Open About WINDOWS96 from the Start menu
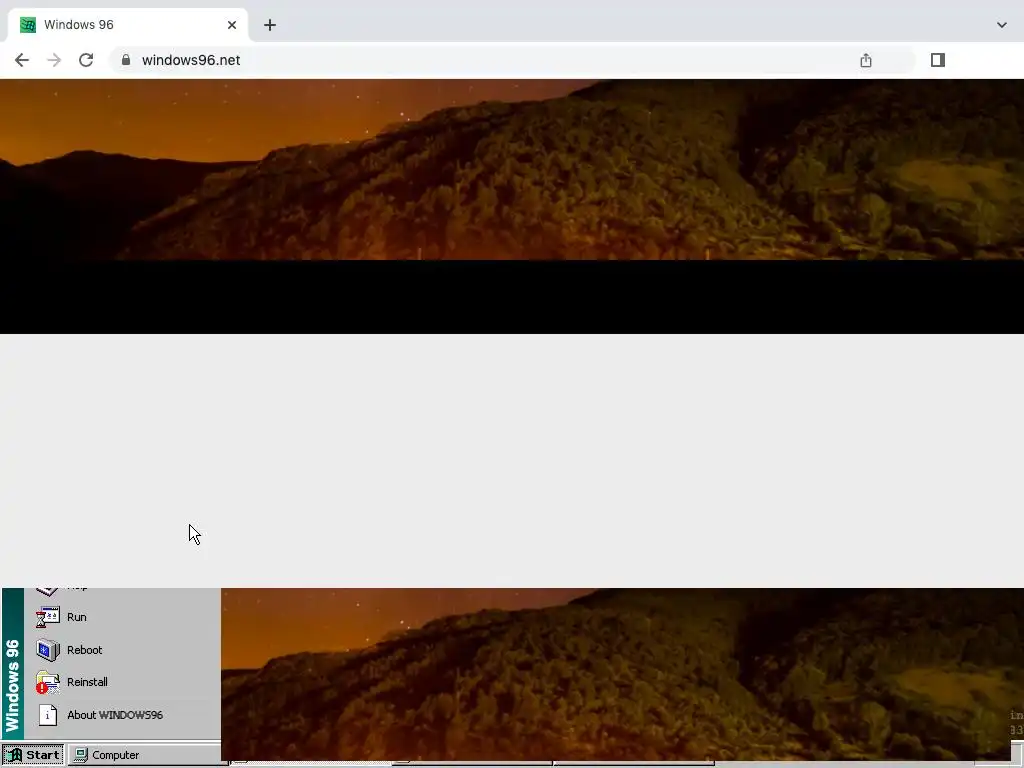1024x768 pixels. 123,715
